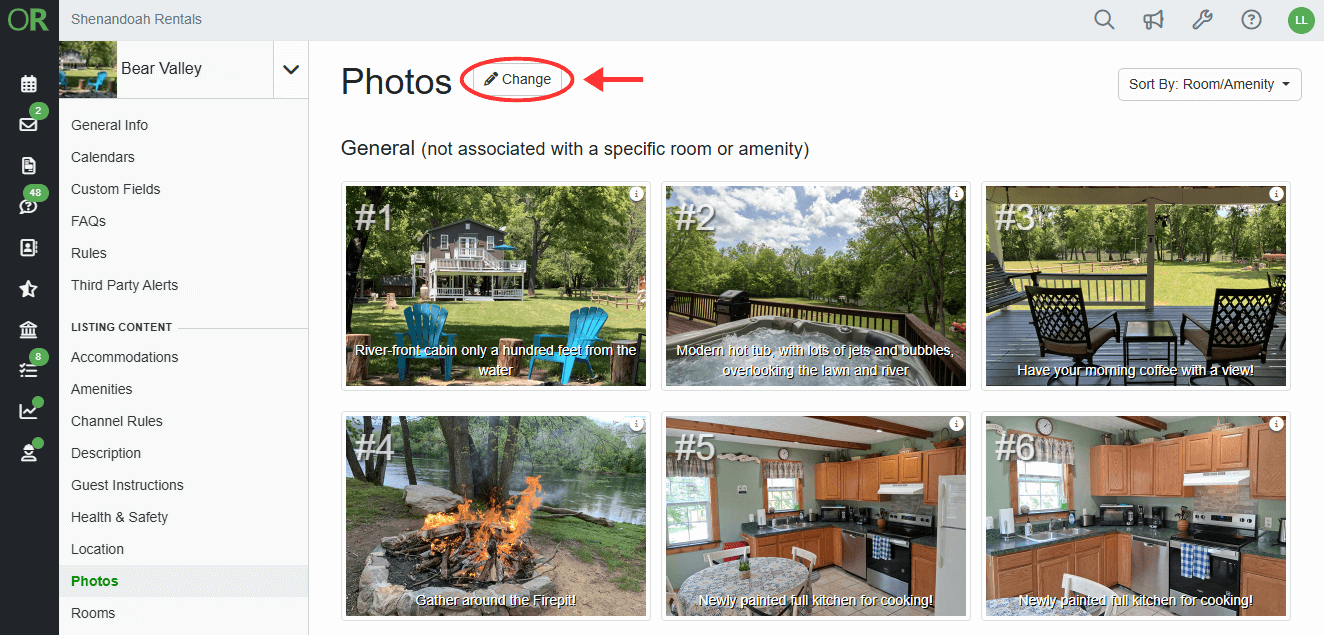
Task: Open the bank building accounting icon
Action: (x=29, y=330)
